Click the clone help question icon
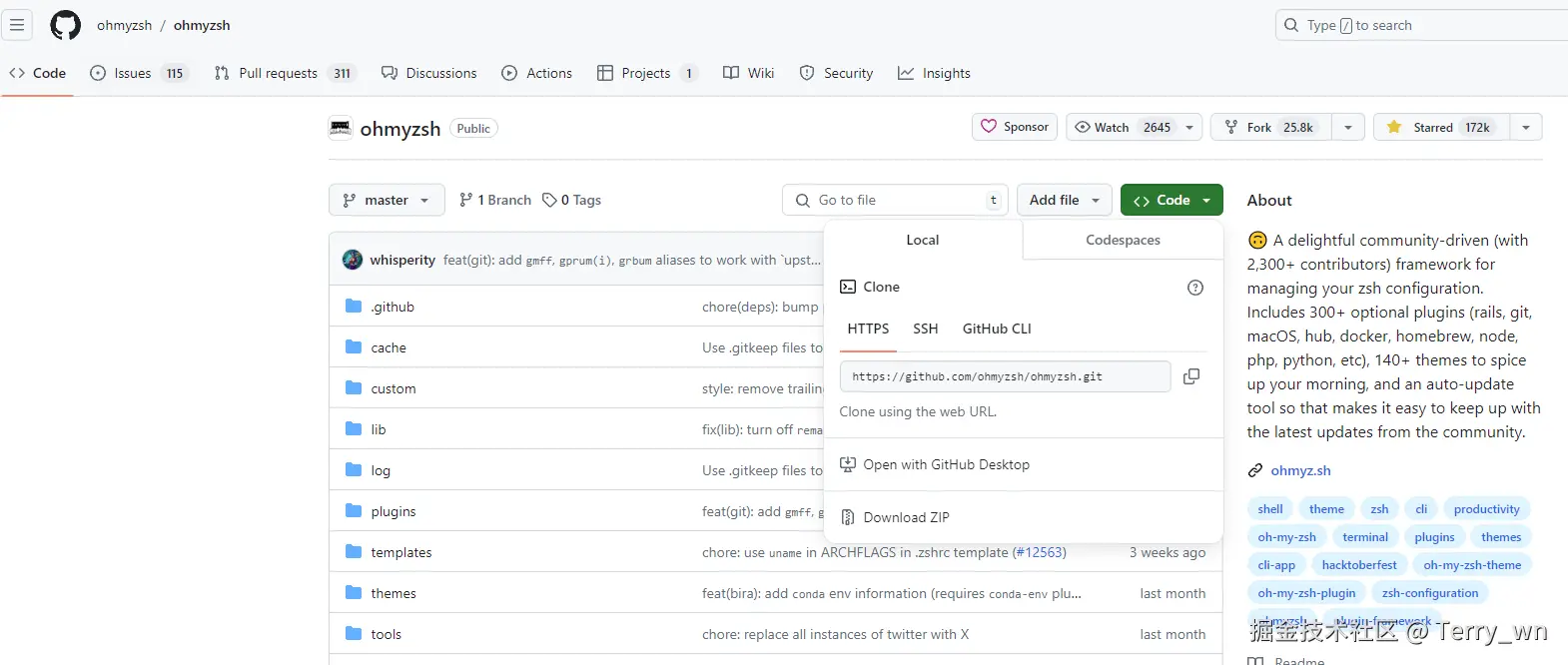This screenshot has width=1568, height=665. coord(1194,288)
